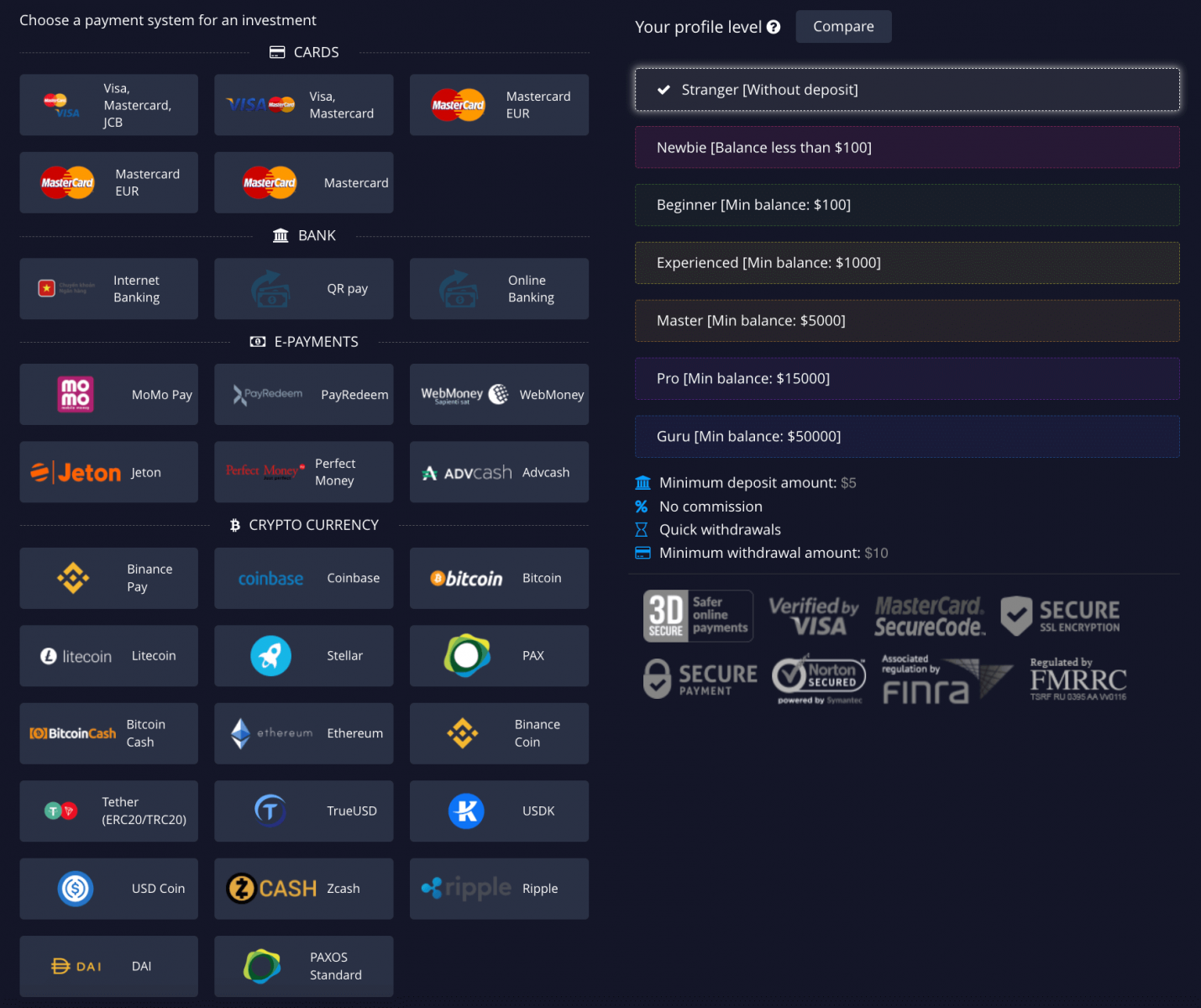Viewport: 1201px width, 1008px height.
Task: Click the USD Coin dollar icon
Action: pos(76,889)
